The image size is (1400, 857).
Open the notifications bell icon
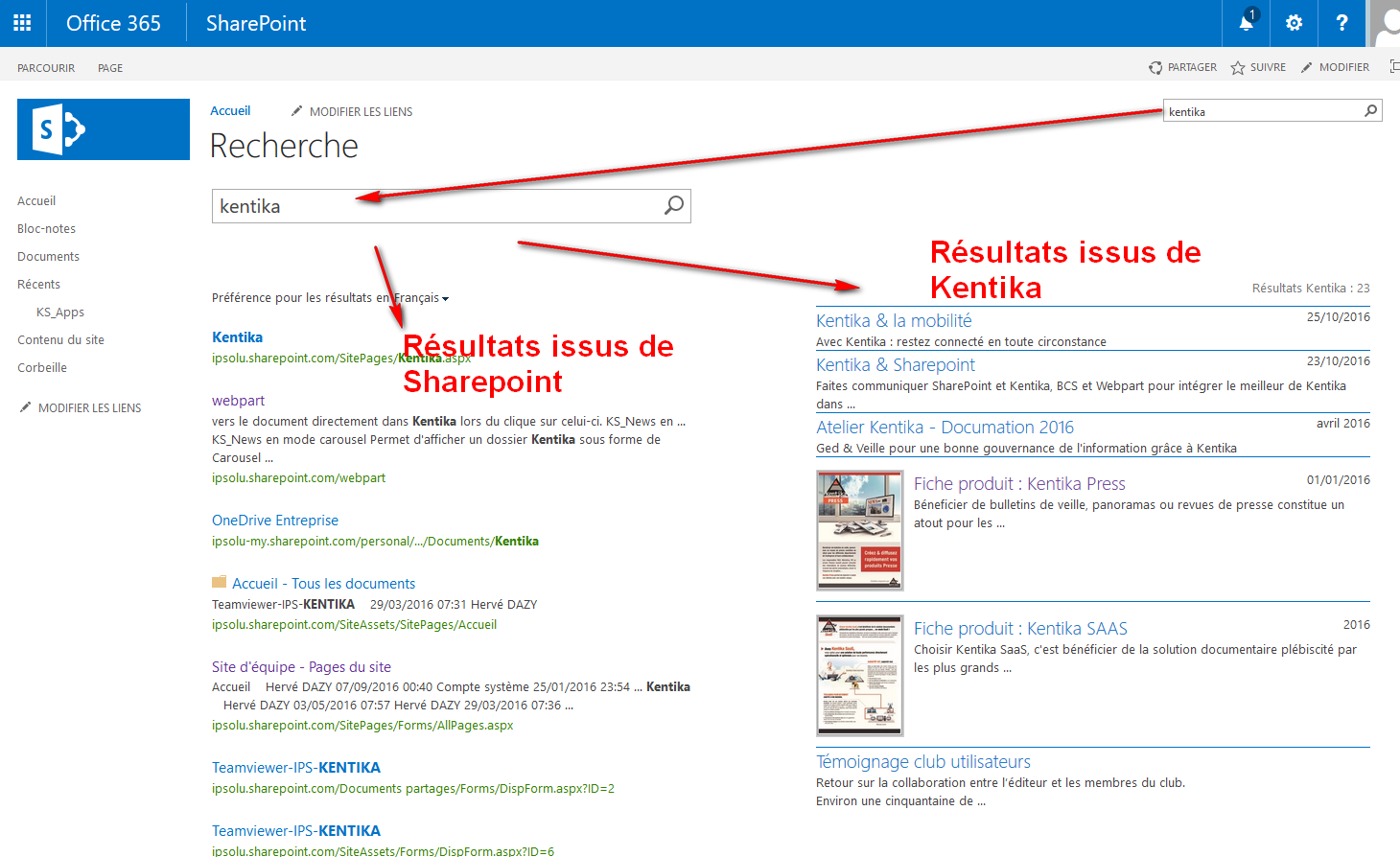point(1247,23)
